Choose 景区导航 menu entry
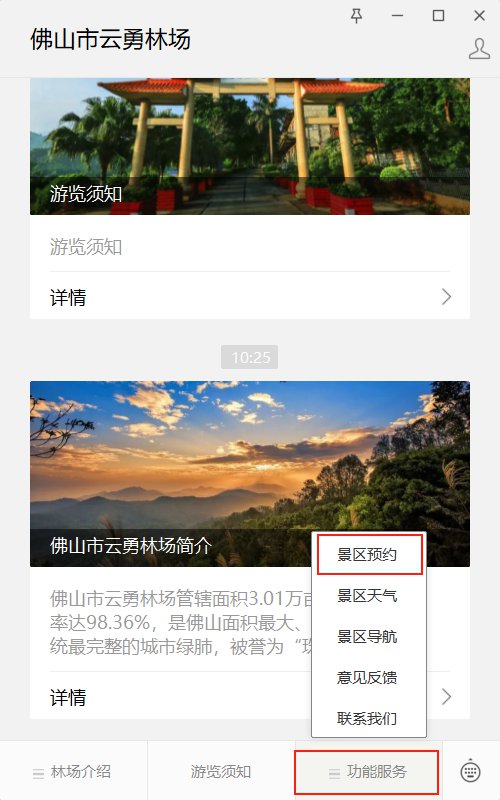The width and height of the screenshot is (500, 800). pos(368,636)
